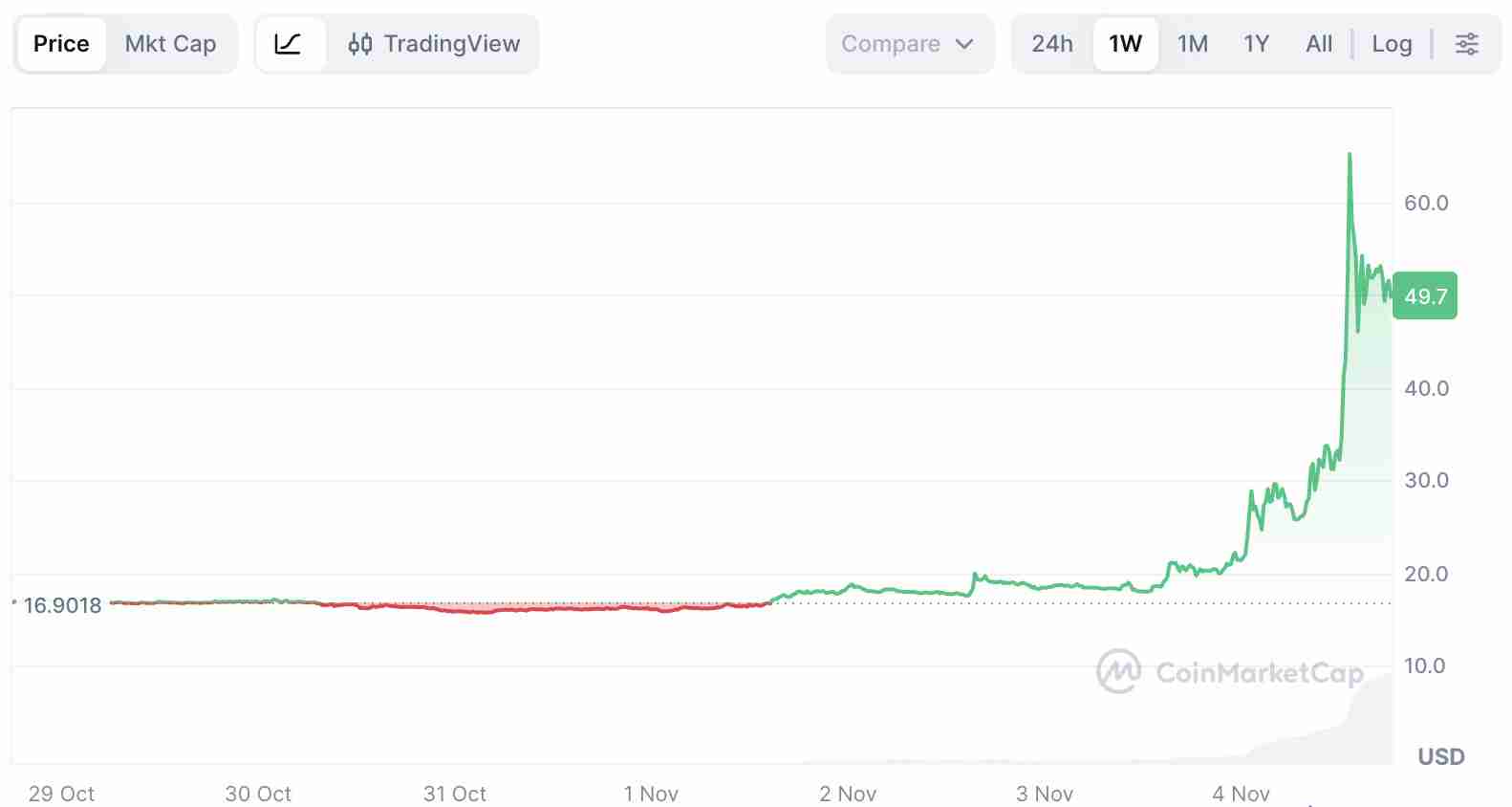Screen dimensions: 1512x807
Task: Expand the Compare coins selector
Action: (x=910, y=43)
